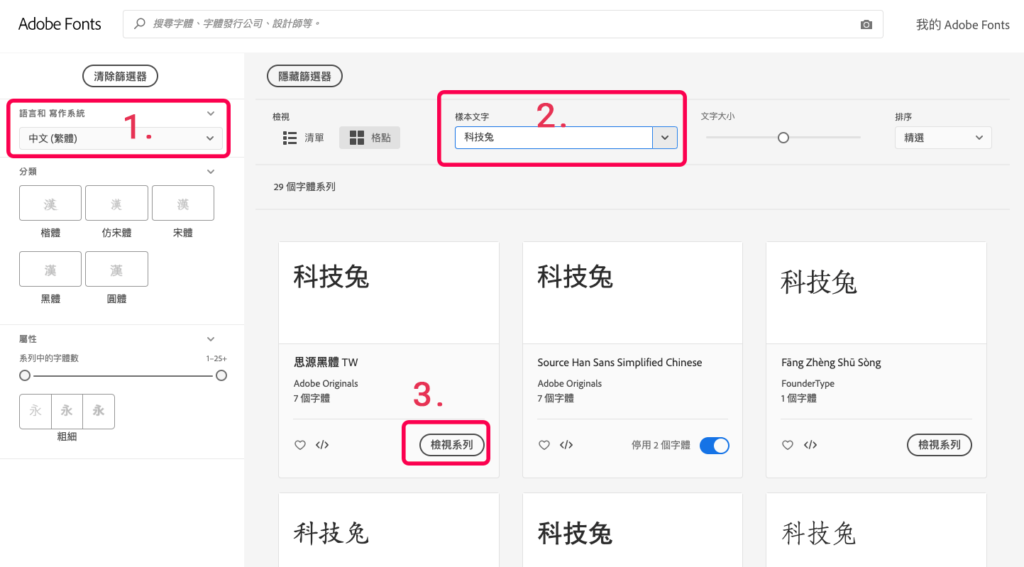This screenshot has height=567, width=1024.
Task: Select the light weight 永 option
Action: [x=35, y=412]
